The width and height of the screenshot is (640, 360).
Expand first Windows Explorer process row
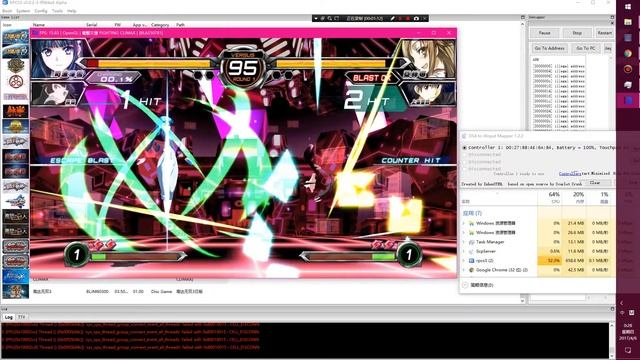464,223
